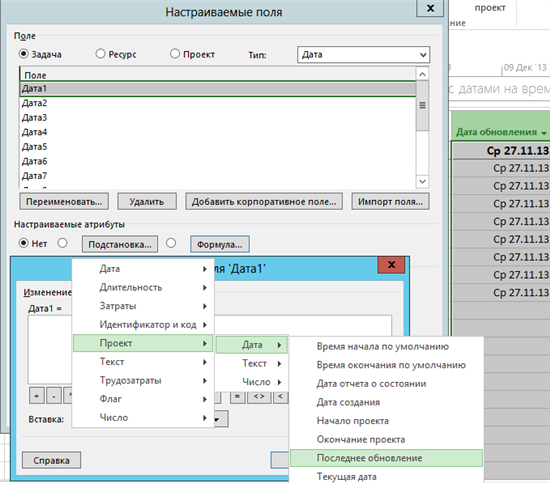Viewport: 550px width, 483px height.
Task: Open the Дата обновления column dropdown arrow
Action: coord(544,133)
